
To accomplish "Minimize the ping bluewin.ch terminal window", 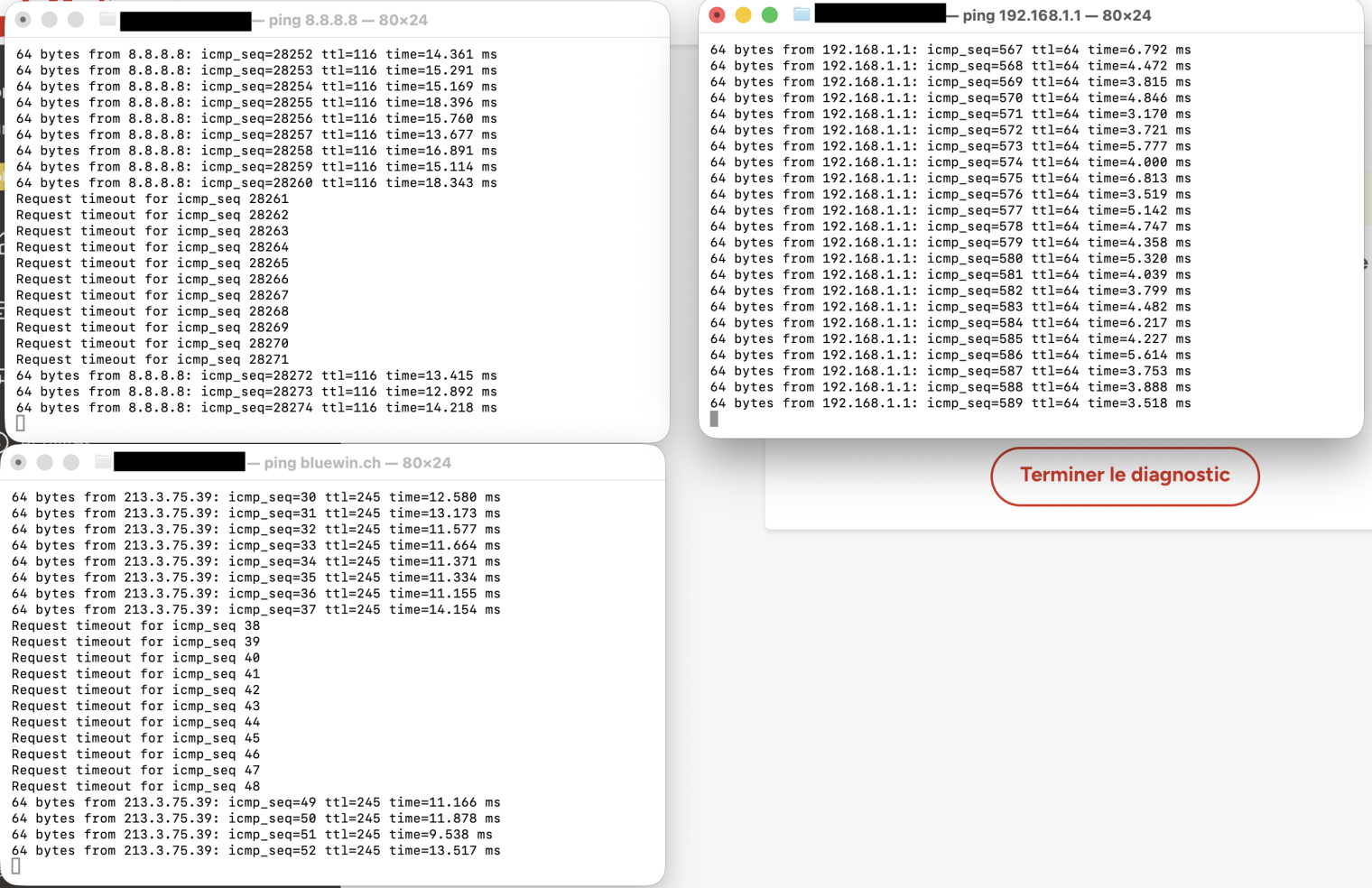I will click(45, 462).
